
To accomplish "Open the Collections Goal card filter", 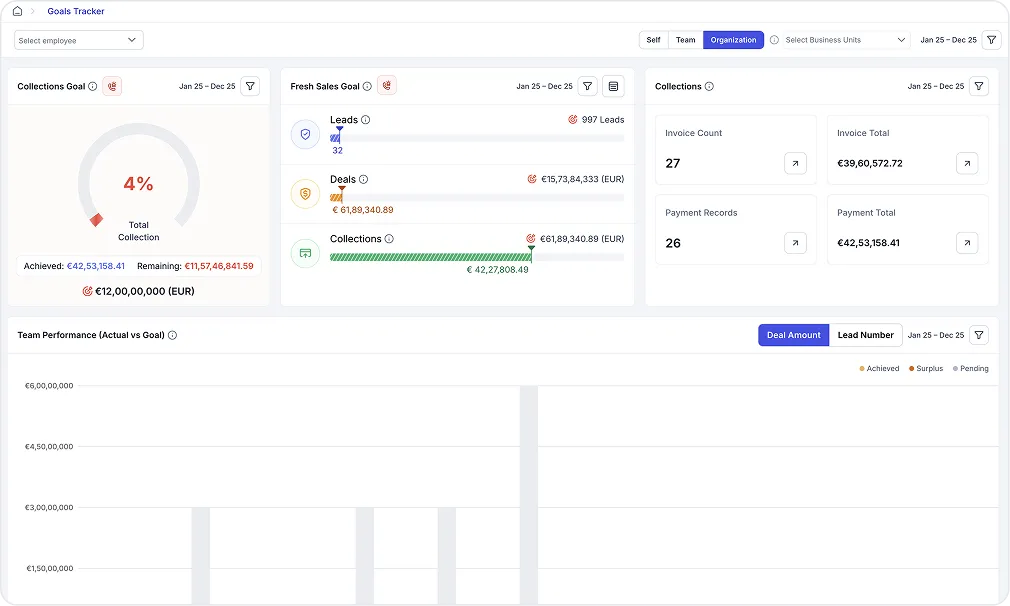I will click(250, 86).
